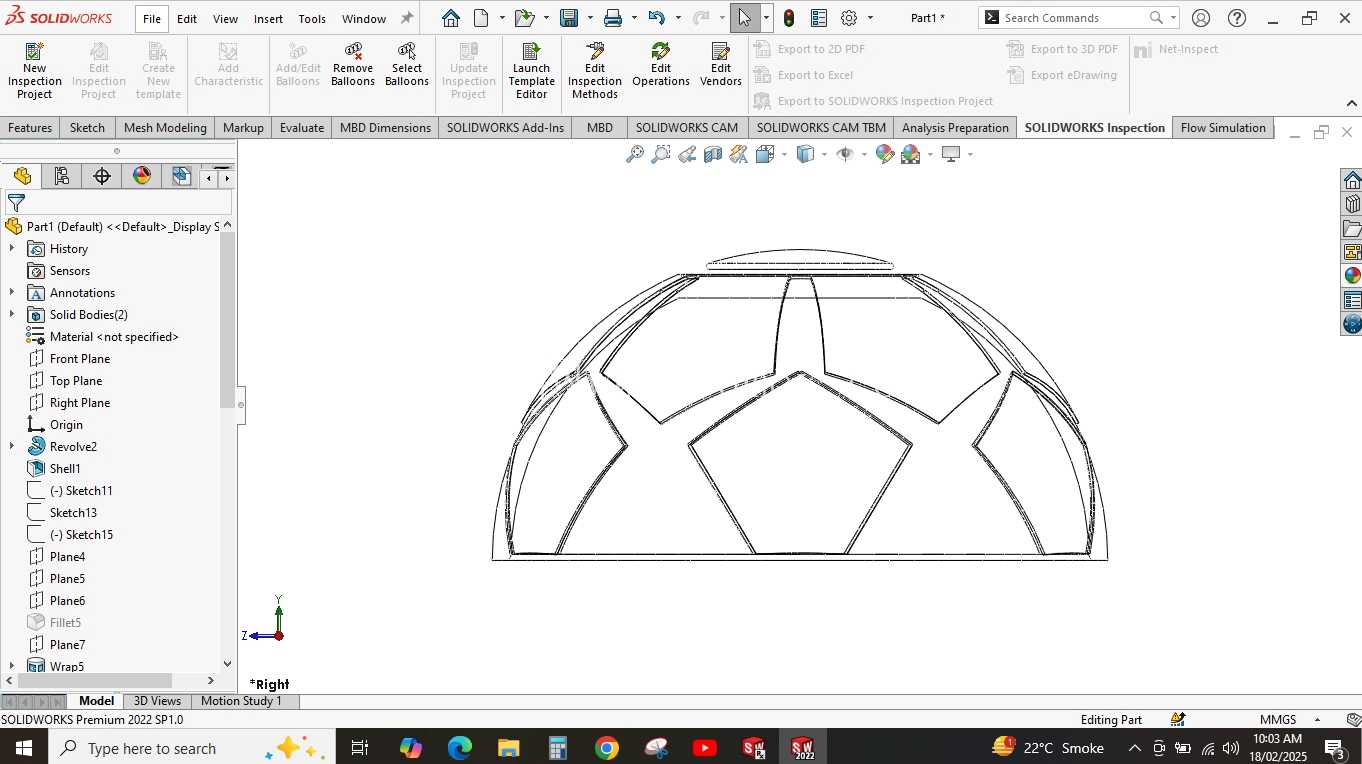
Task: Open the Section View tool
Action: (713, 154)
